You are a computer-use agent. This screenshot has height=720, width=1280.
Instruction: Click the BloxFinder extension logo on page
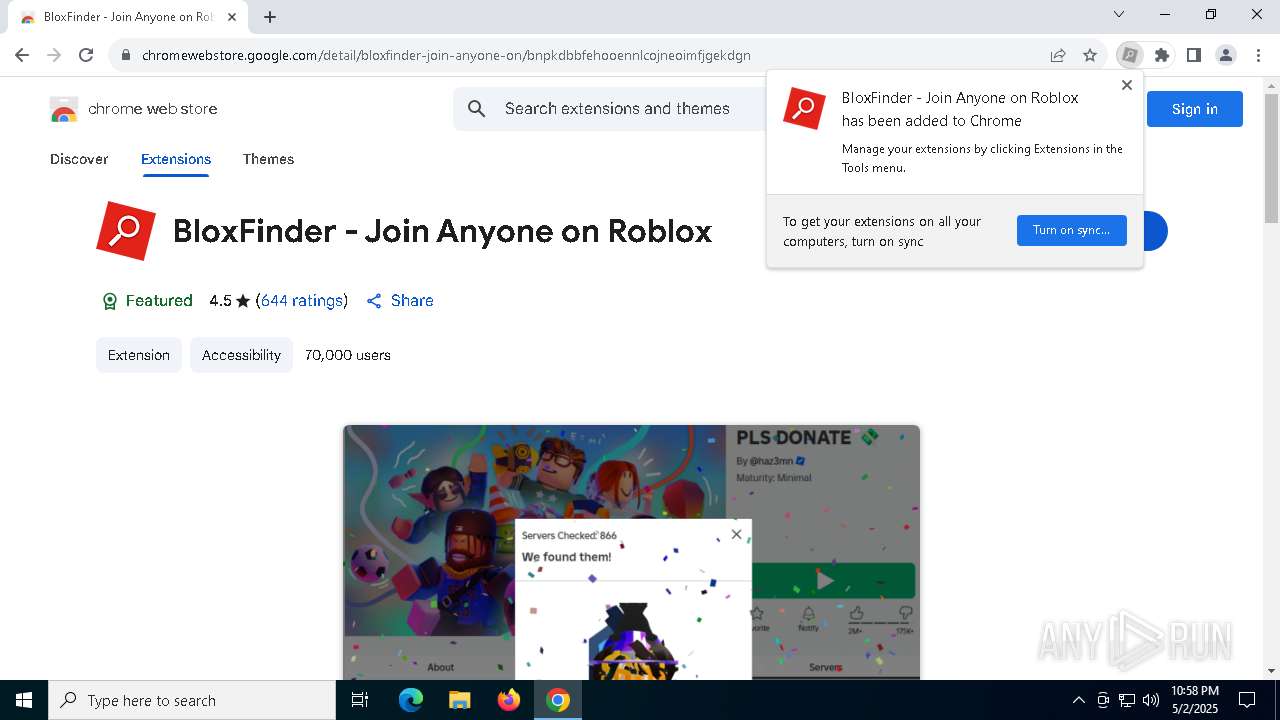126,231
